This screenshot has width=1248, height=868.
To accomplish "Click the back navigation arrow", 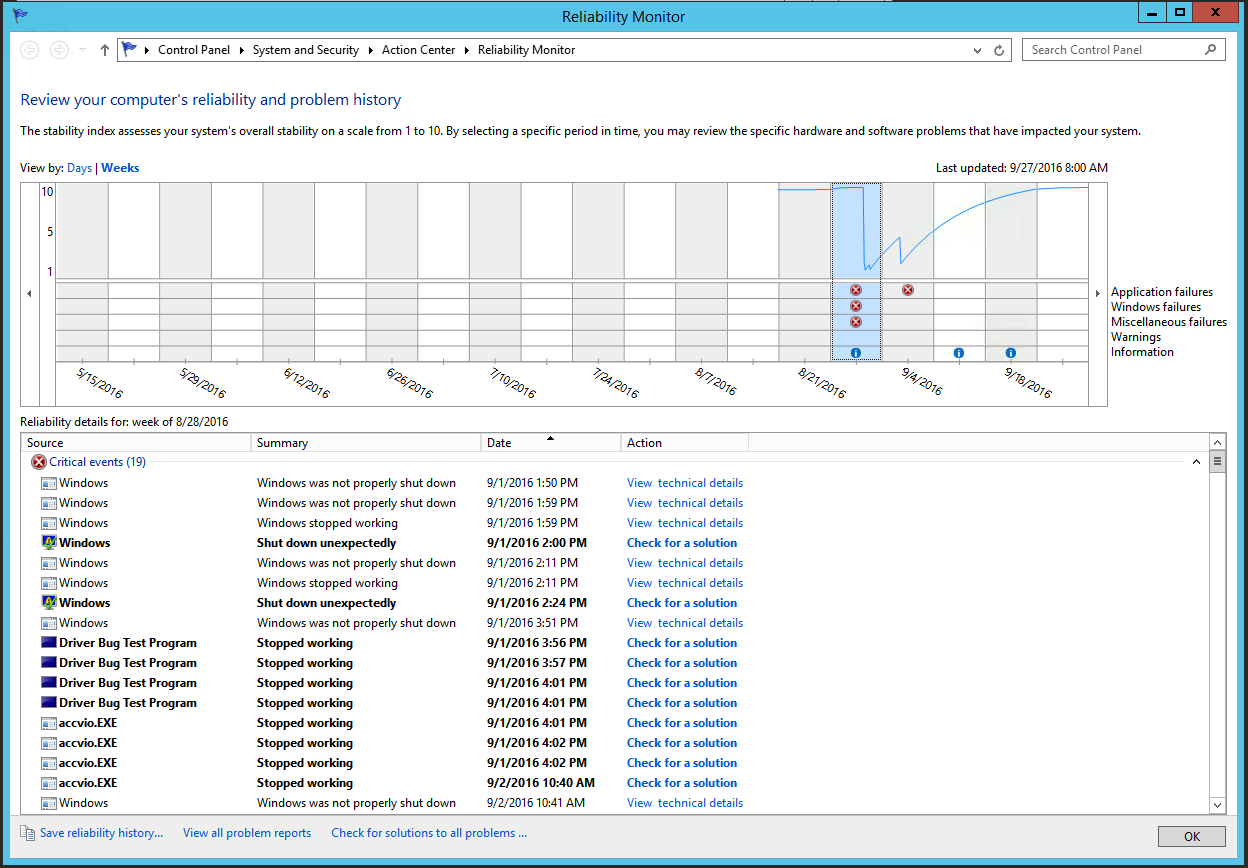I will [x=29, y=49].
